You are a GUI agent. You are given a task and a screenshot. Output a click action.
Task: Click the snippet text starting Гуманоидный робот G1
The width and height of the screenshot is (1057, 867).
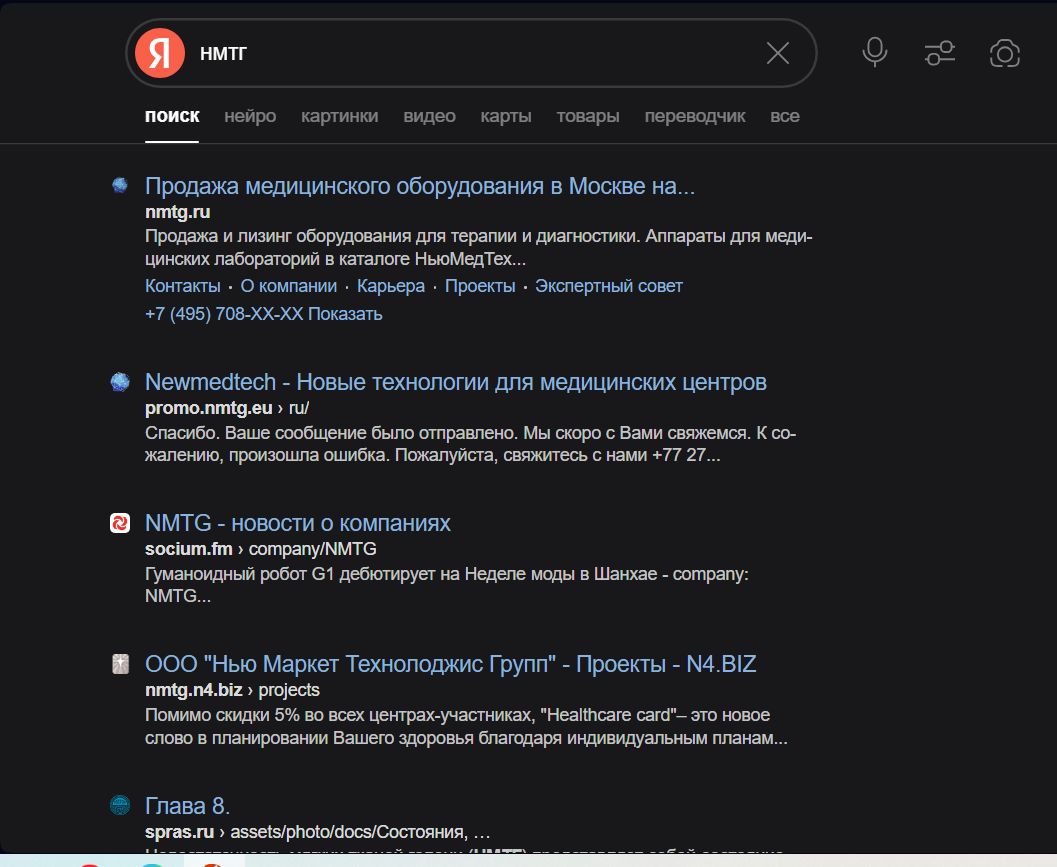[x=447, y=585]
